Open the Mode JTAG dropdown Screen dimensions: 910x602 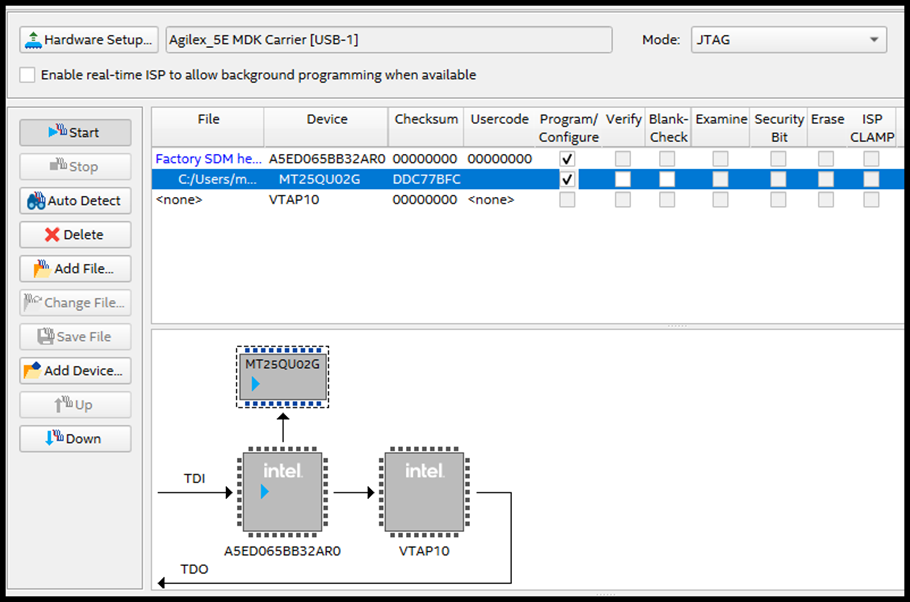788,40
